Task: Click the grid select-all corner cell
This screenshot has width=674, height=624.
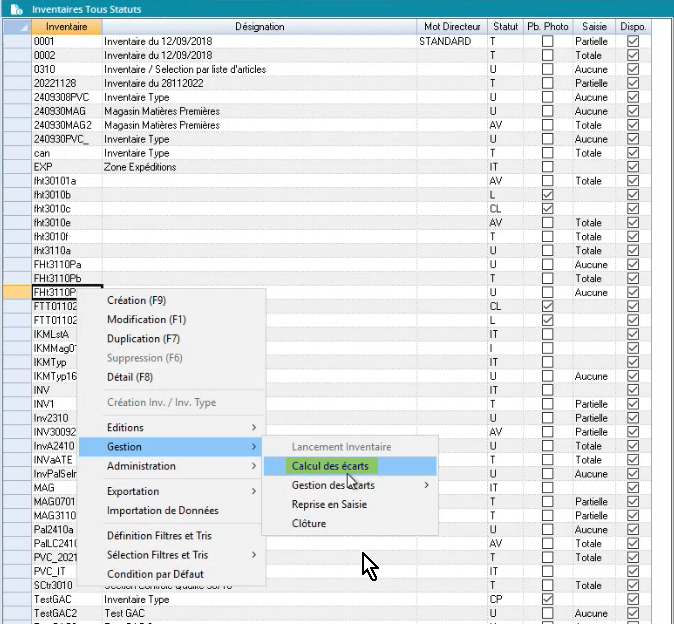Action: pos(16,27)
